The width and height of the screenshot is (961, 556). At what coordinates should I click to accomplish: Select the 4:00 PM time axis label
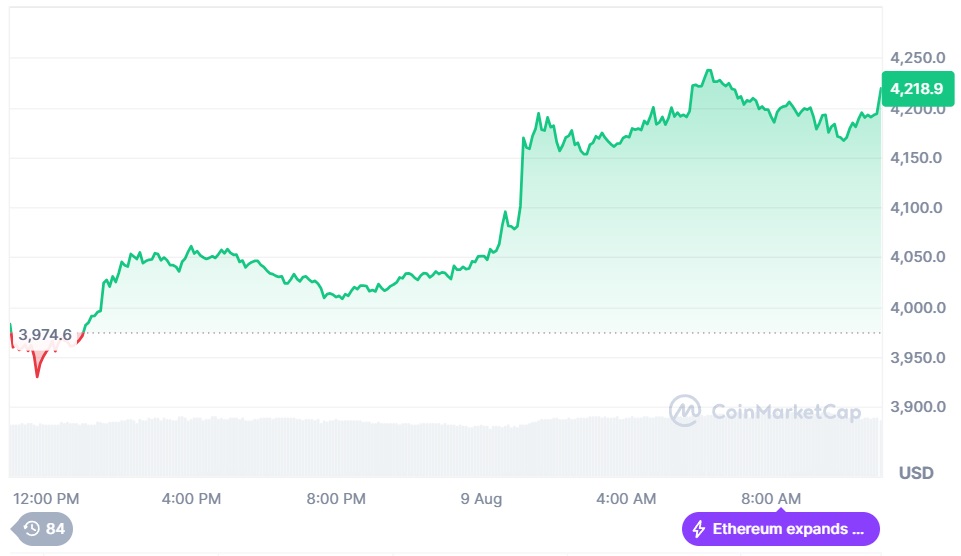pyautogui.click(x=191, y=498)
